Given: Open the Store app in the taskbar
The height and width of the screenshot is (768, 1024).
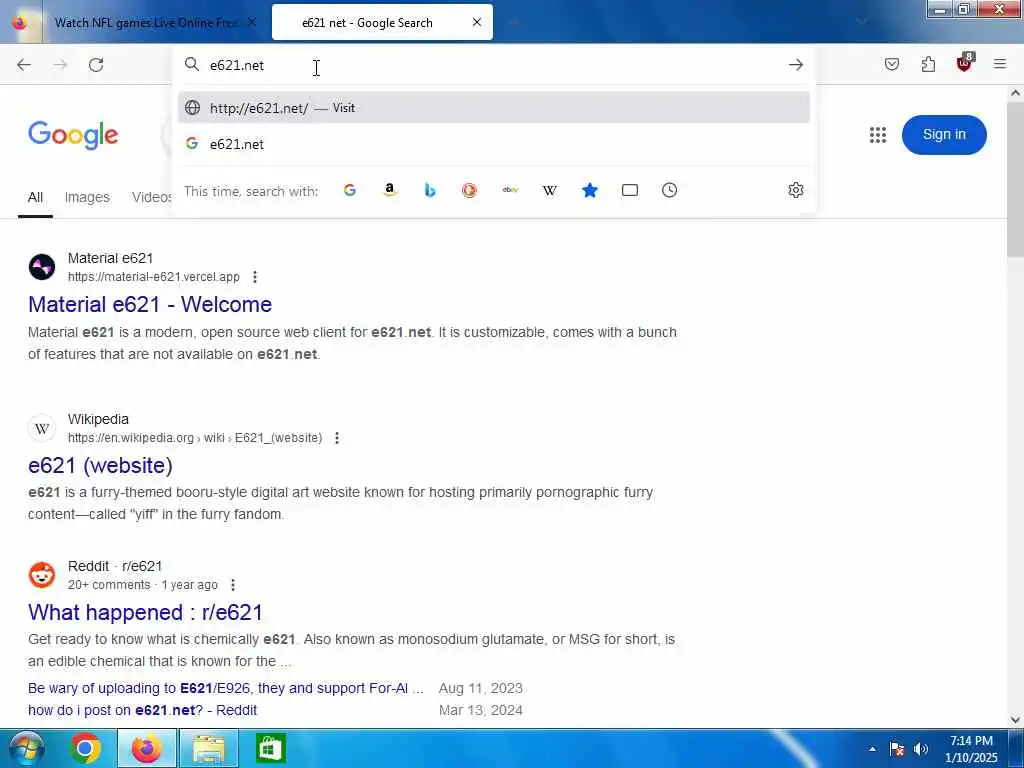Looking at the screenshot, I should [270, 748].
